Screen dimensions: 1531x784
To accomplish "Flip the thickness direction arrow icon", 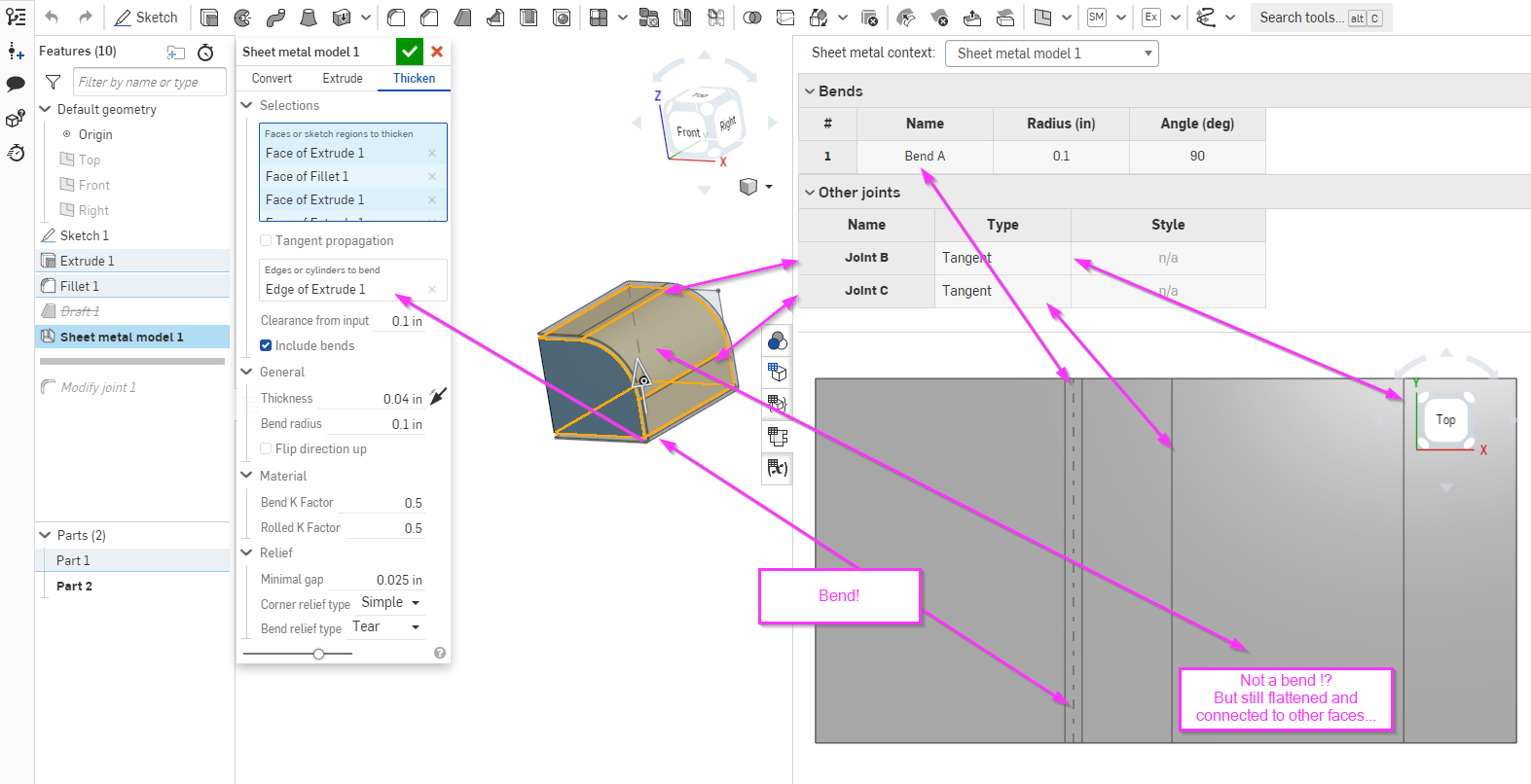I will pos(439,396).
